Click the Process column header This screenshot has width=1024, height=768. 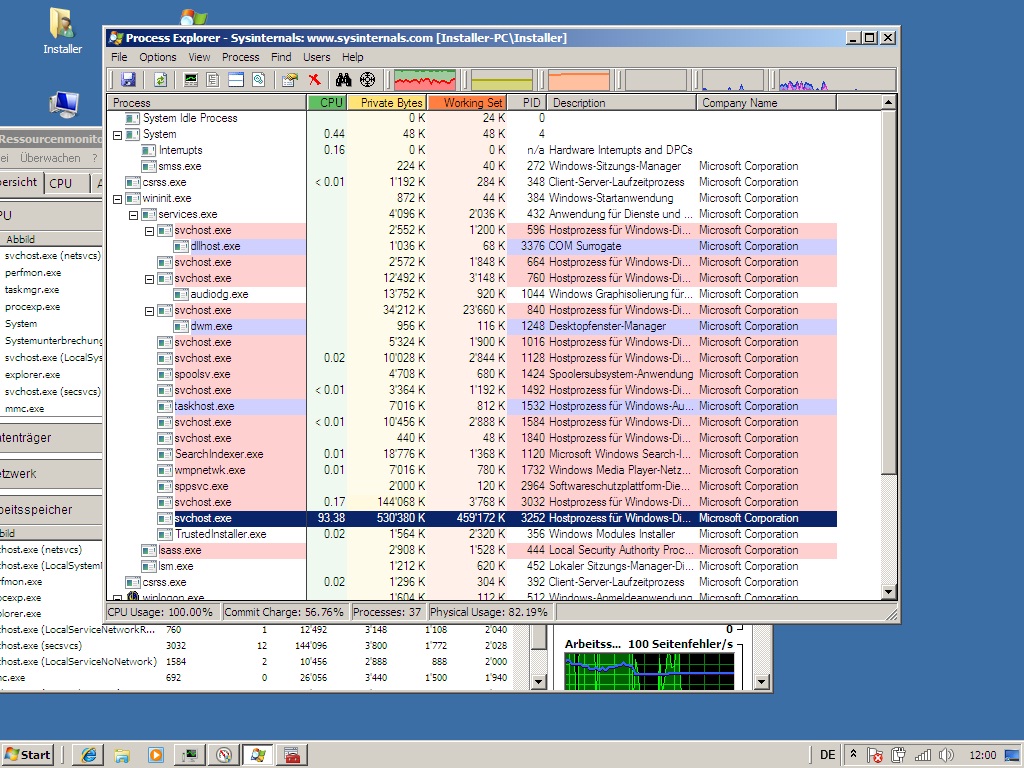pyautogui.click(x=207, y=103)
